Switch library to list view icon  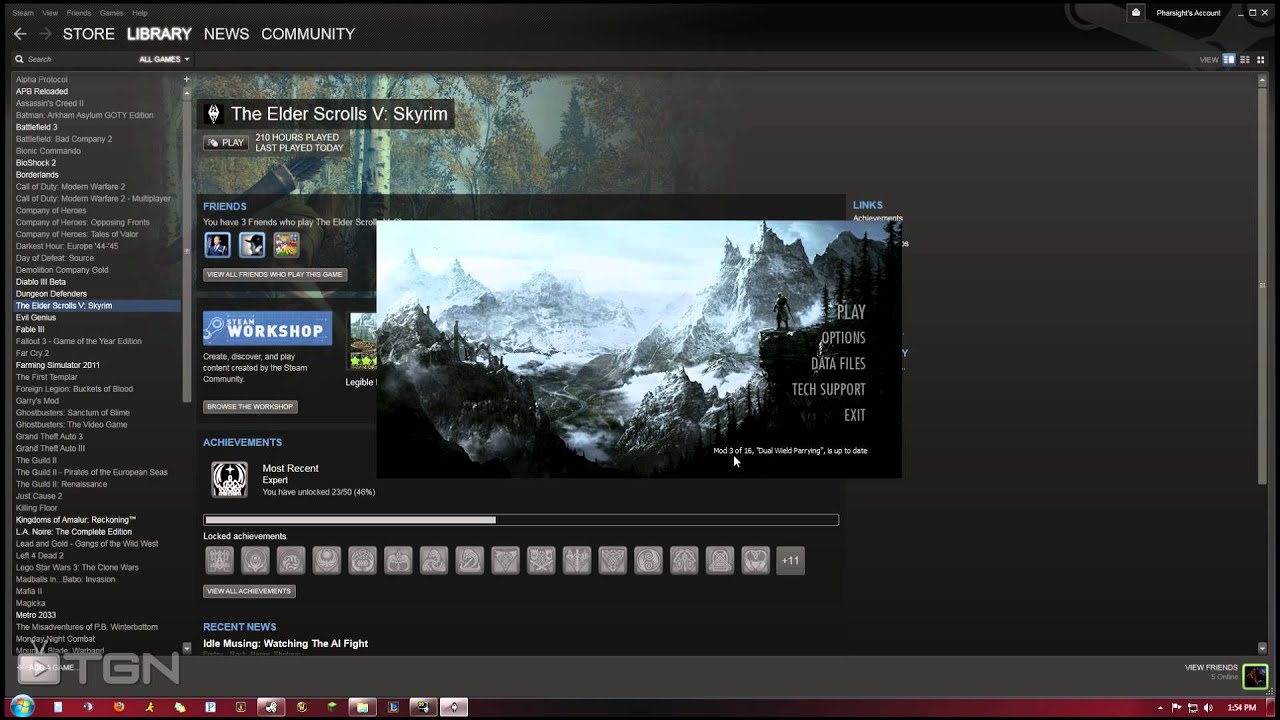tap(1245, 60)
